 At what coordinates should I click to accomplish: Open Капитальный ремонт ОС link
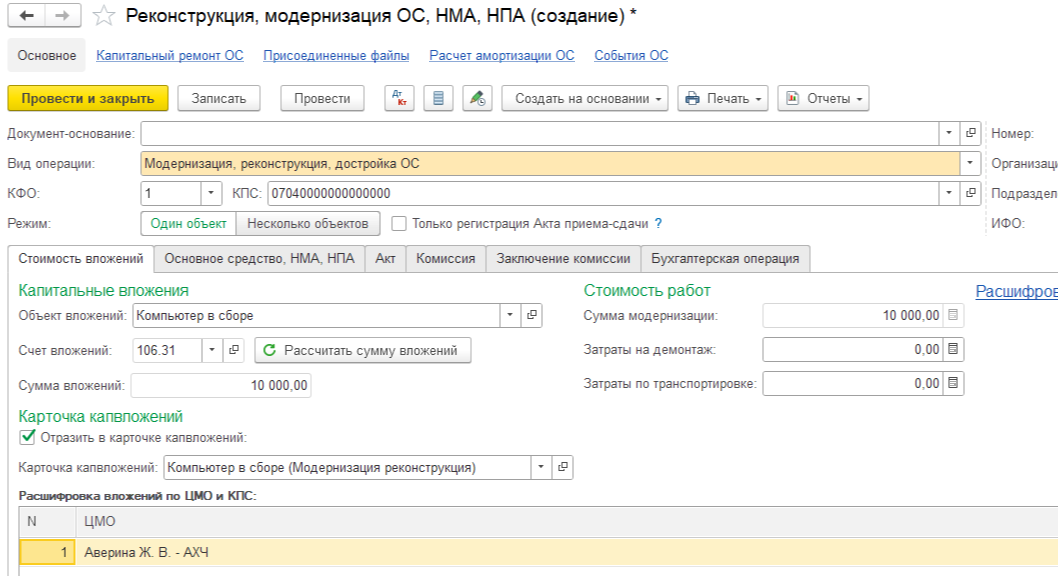click(x=170, y=55)
